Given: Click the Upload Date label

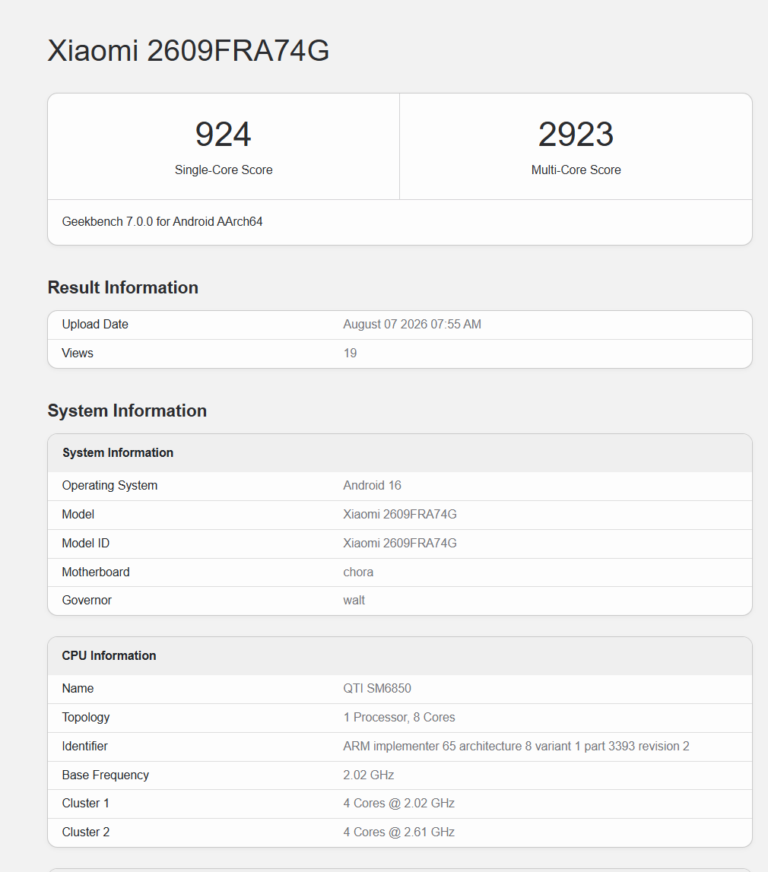Looking at the screenshot, I should click(x=95, y=324).
